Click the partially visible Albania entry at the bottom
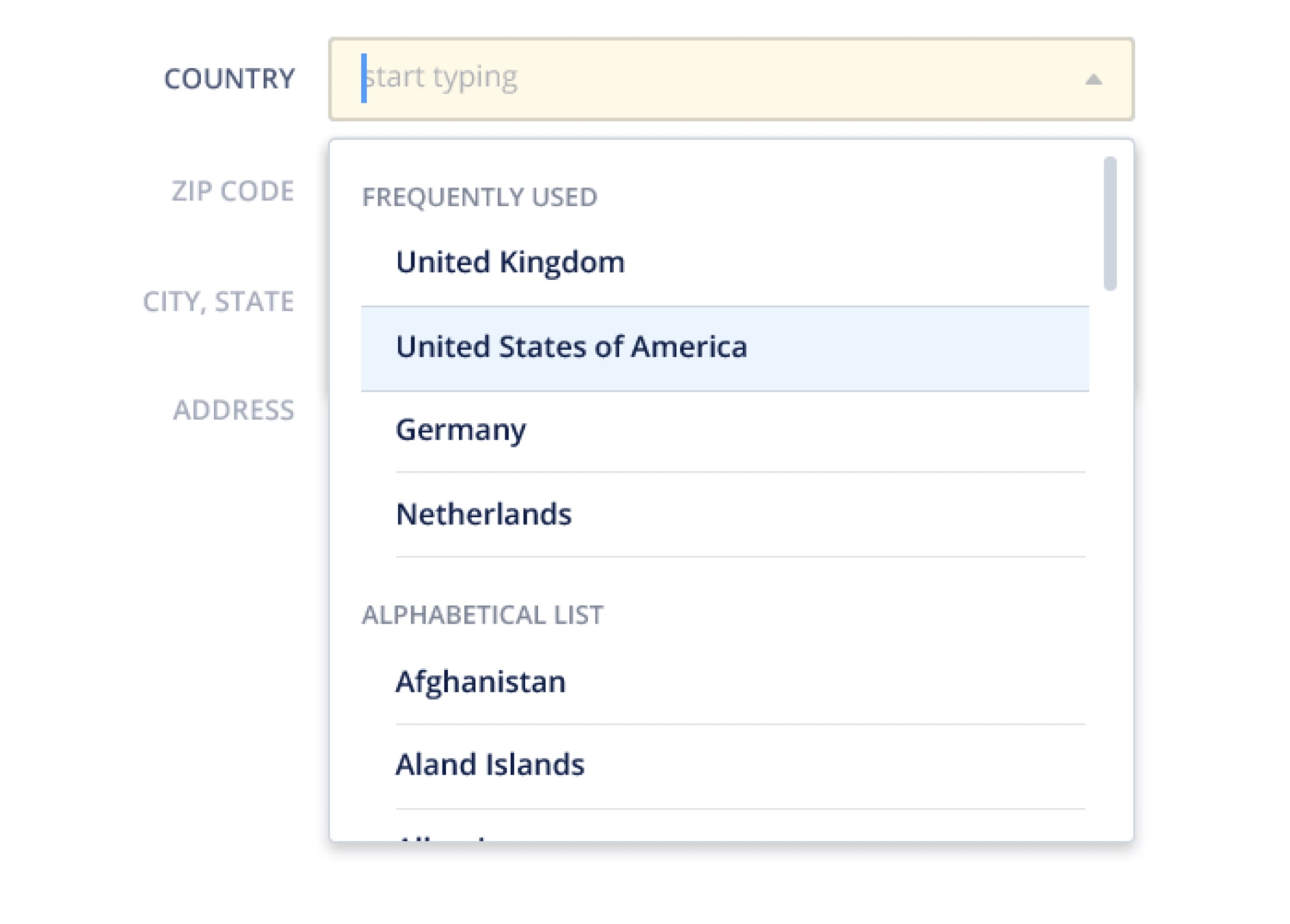This screenshot has height=924, width=1290. pos(443,836)
